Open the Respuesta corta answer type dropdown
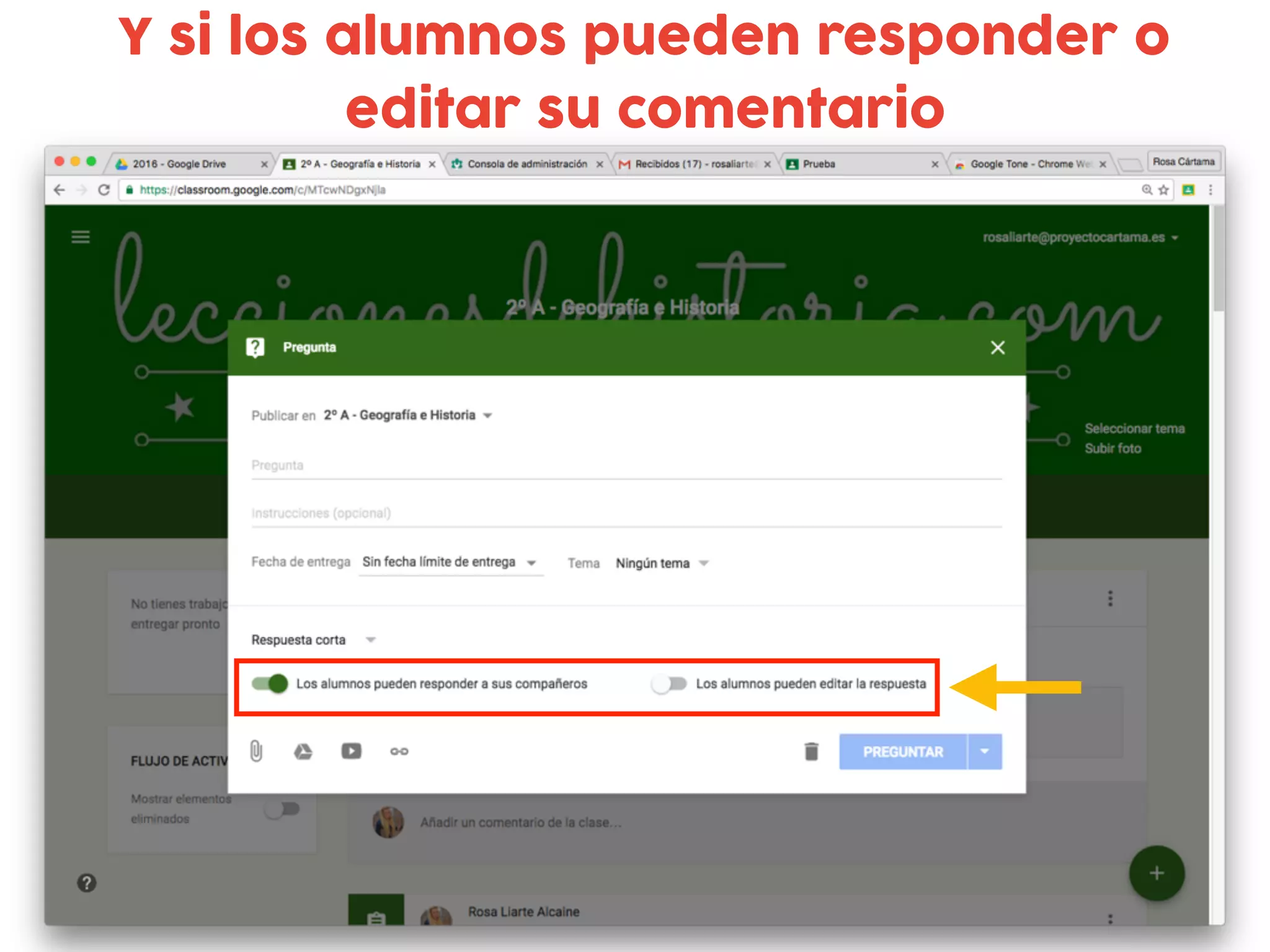This screenshot has height=952, width=1270. 313,640
